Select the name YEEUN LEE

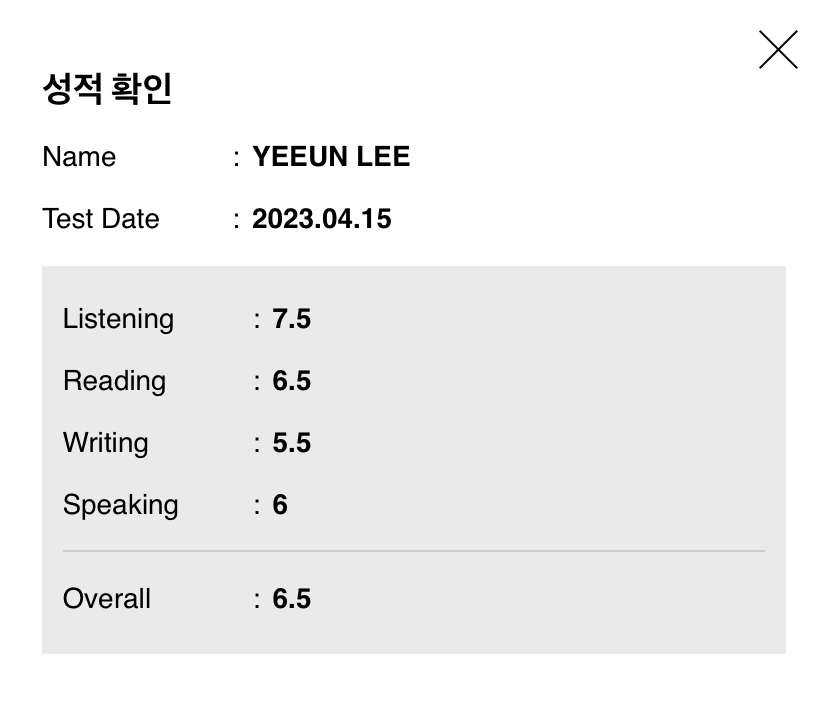[331, 156]
